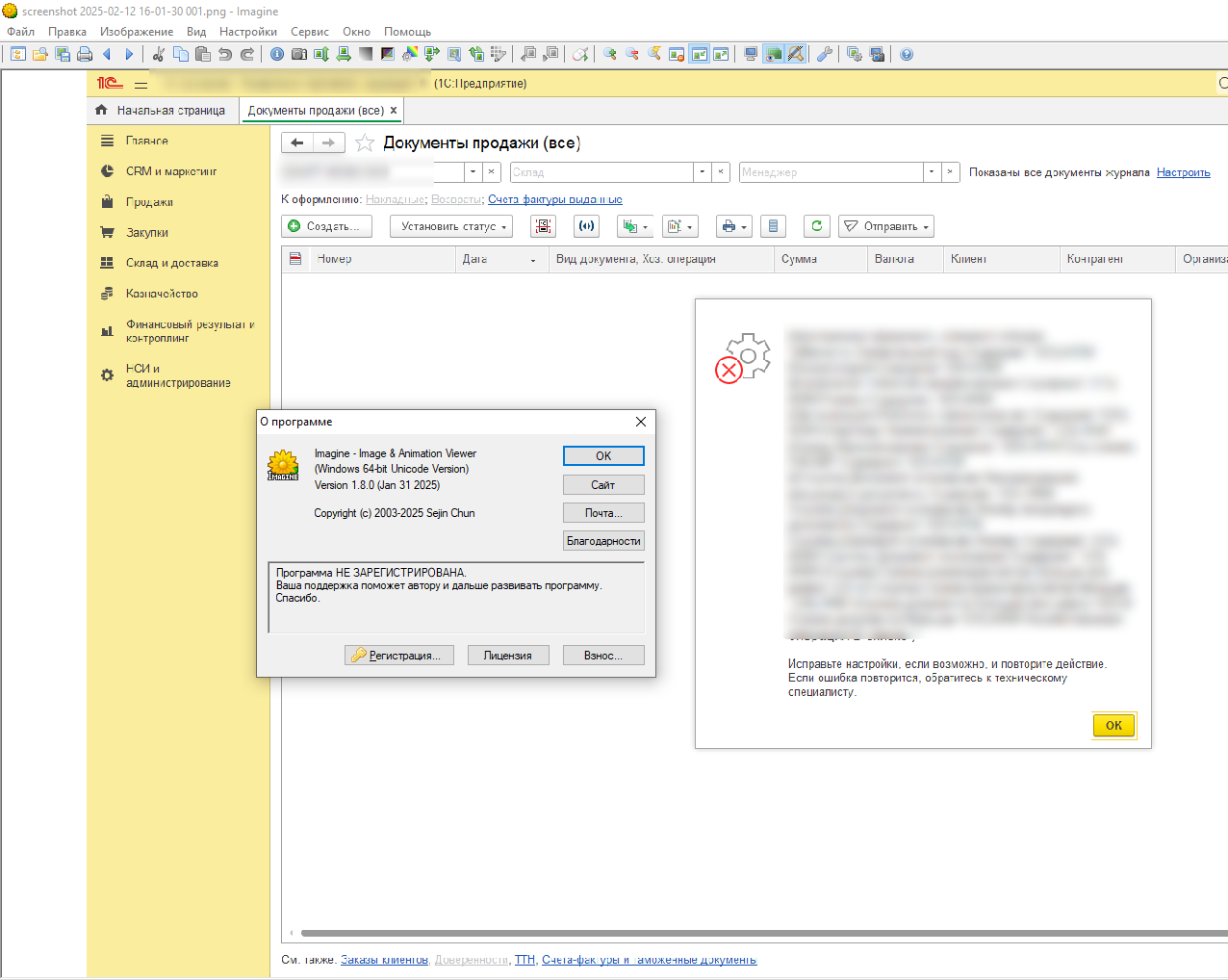Click the horizontal scrollbar under documents table

[764, 933]
